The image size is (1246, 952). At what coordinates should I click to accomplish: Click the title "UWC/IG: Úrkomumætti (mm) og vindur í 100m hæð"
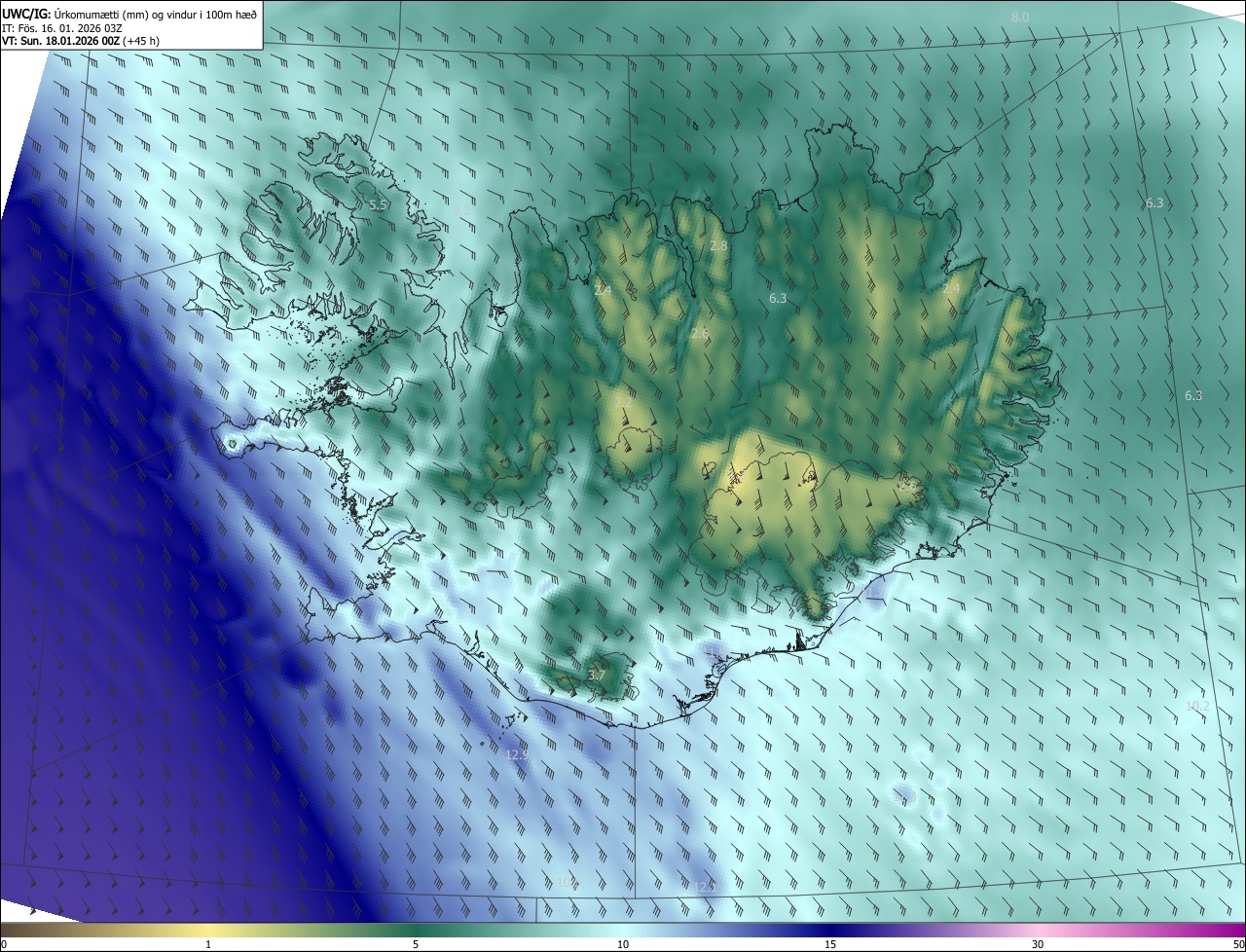click(x=129, y=14)
